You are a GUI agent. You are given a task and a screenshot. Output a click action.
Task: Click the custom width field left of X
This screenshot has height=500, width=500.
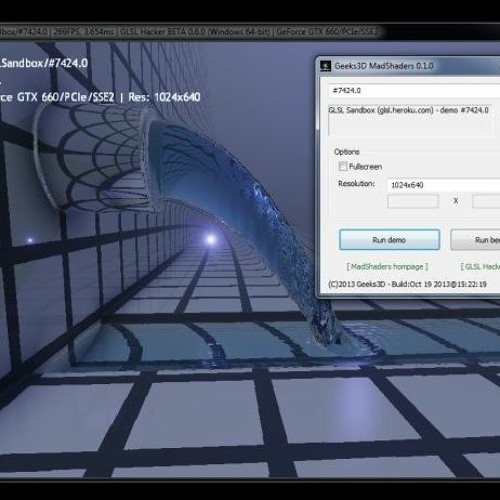click(x=413, y=201)
